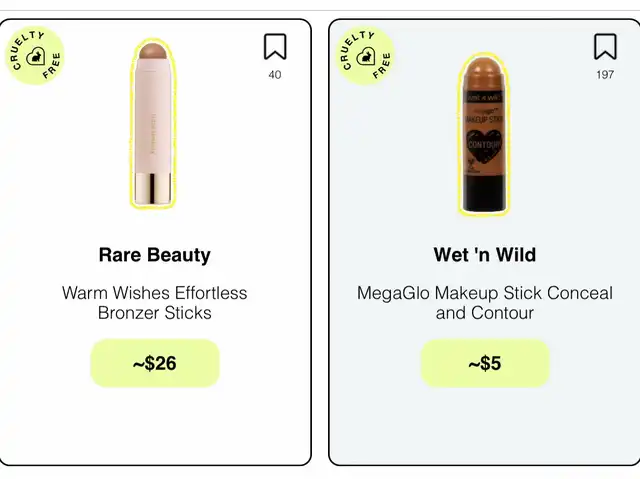This screenshot has width=640, height=479.
Task: Click the gold base of the Rare Beauty stick
Action: (153, 188)
